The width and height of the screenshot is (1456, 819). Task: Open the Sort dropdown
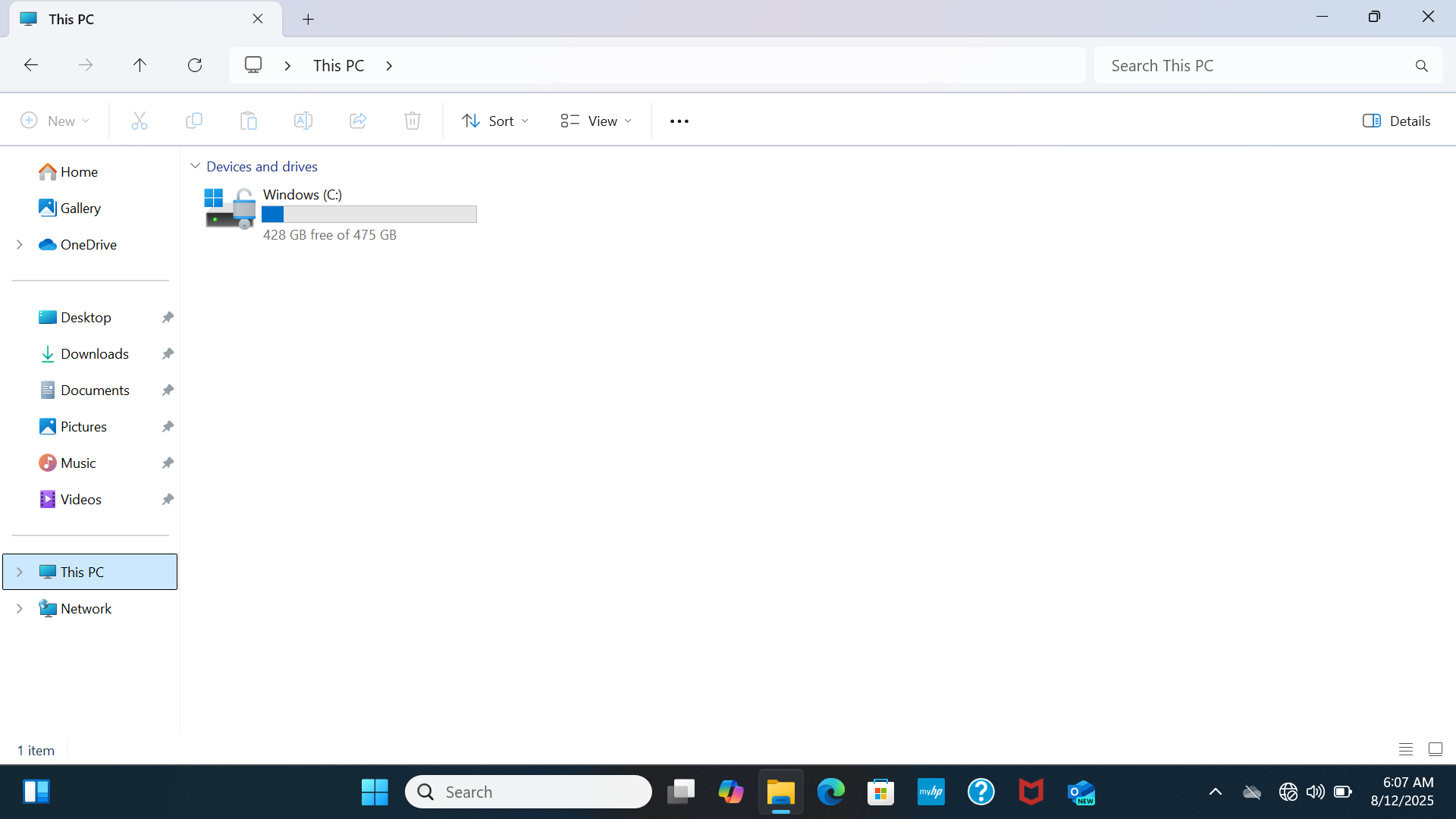click(495, 121)
